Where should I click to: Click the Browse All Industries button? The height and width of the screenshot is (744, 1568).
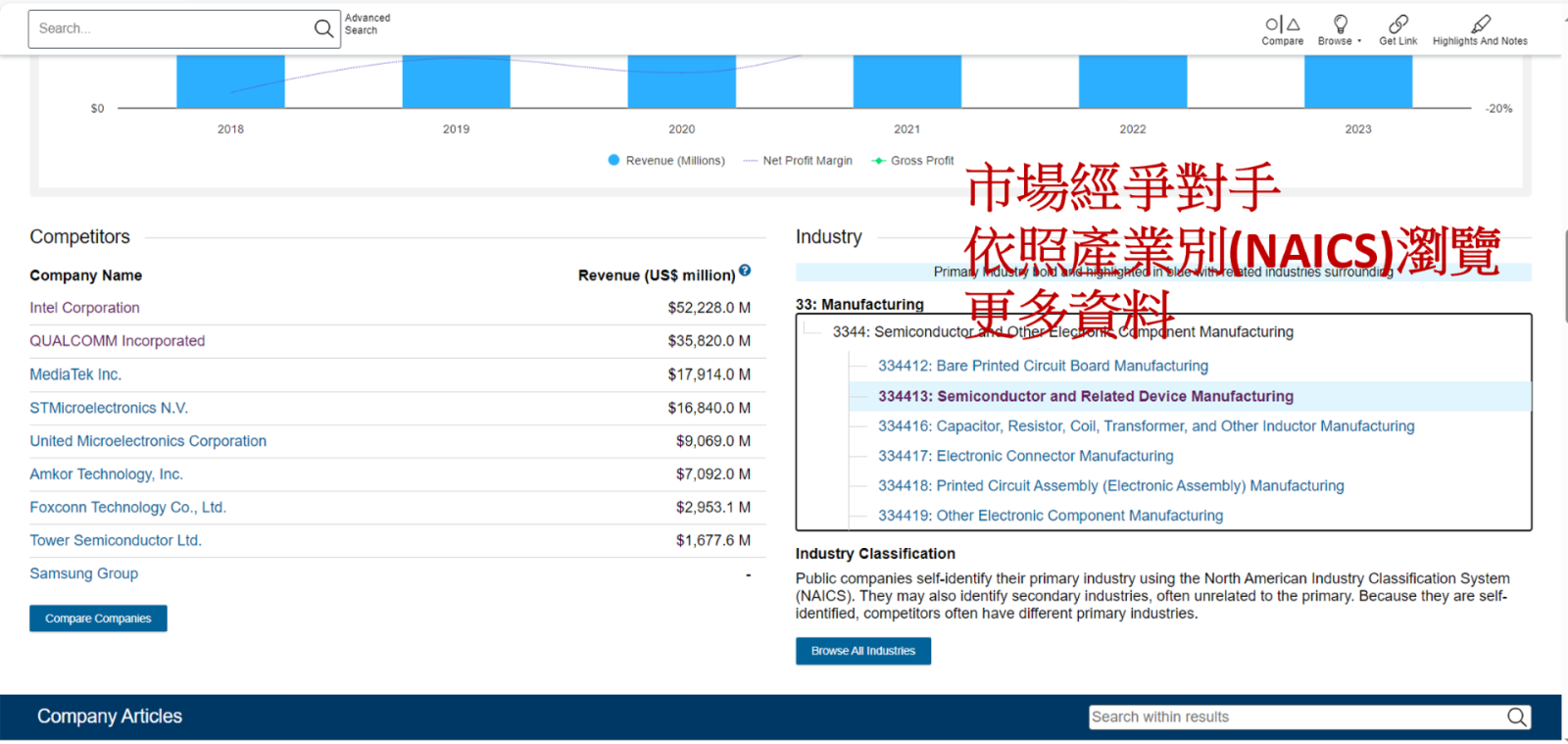click(x=862, y=651)
